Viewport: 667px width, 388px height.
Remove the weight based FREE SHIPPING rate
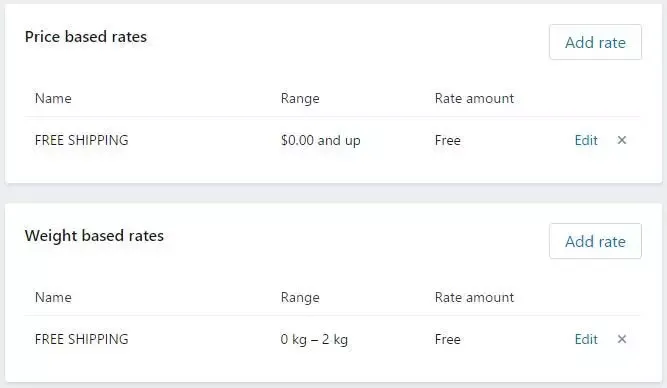(621, 339)
